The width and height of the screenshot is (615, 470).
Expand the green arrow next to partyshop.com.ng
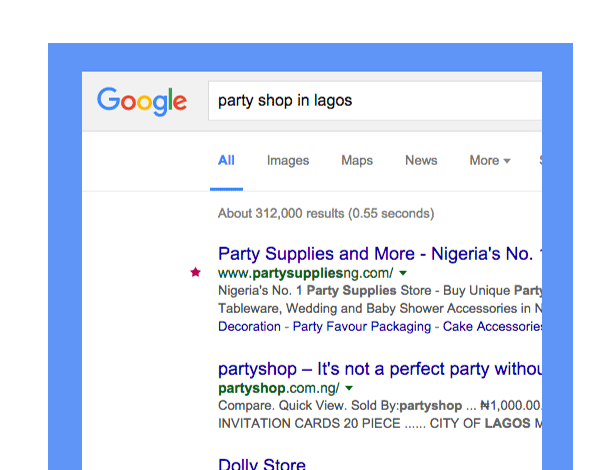click(350, 388)
